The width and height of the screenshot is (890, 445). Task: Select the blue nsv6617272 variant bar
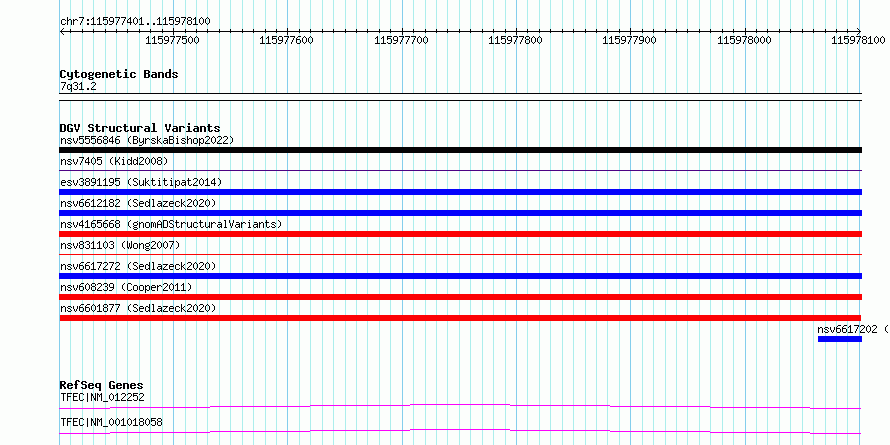460,276
